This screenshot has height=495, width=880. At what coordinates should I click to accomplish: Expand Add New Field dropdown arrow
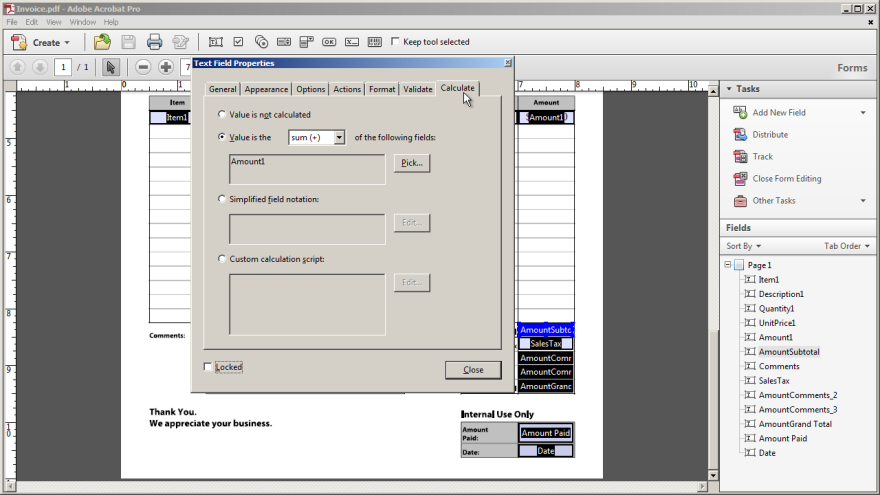[x=863, y=113]
